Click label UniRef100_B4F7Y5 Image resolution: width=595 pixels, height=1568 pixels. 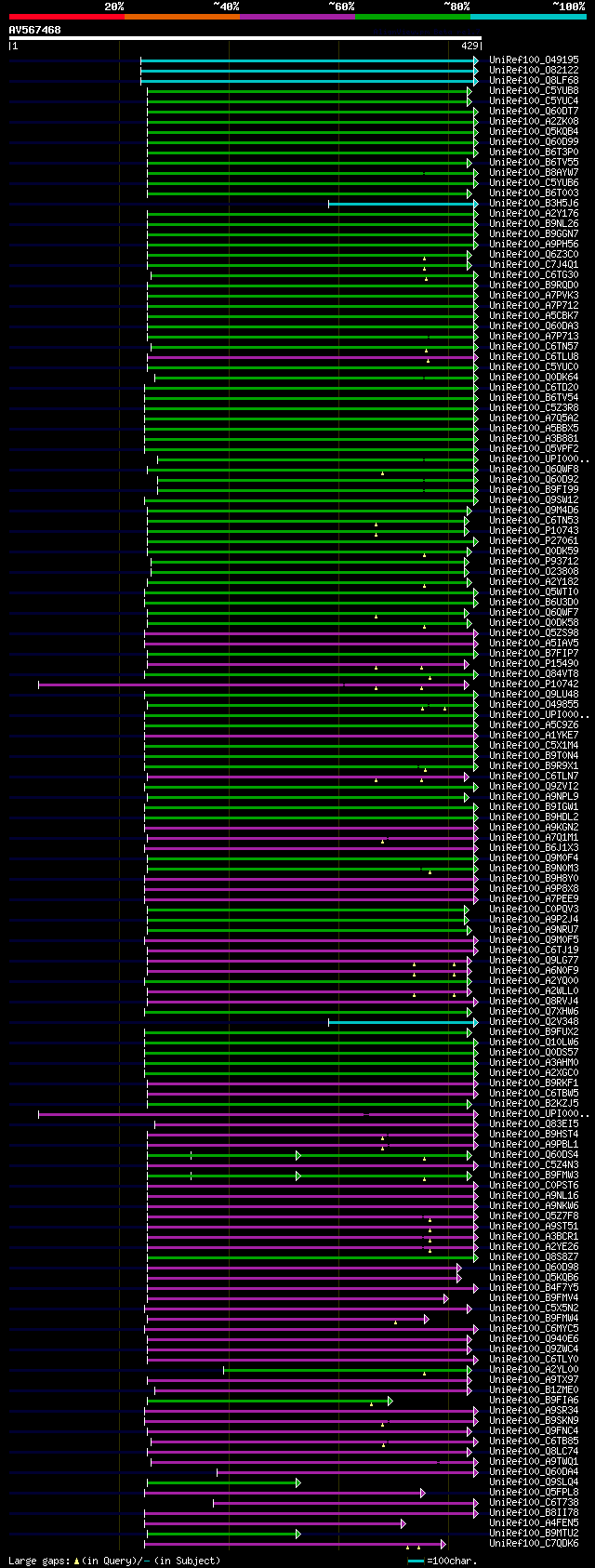click(534, 1287)
